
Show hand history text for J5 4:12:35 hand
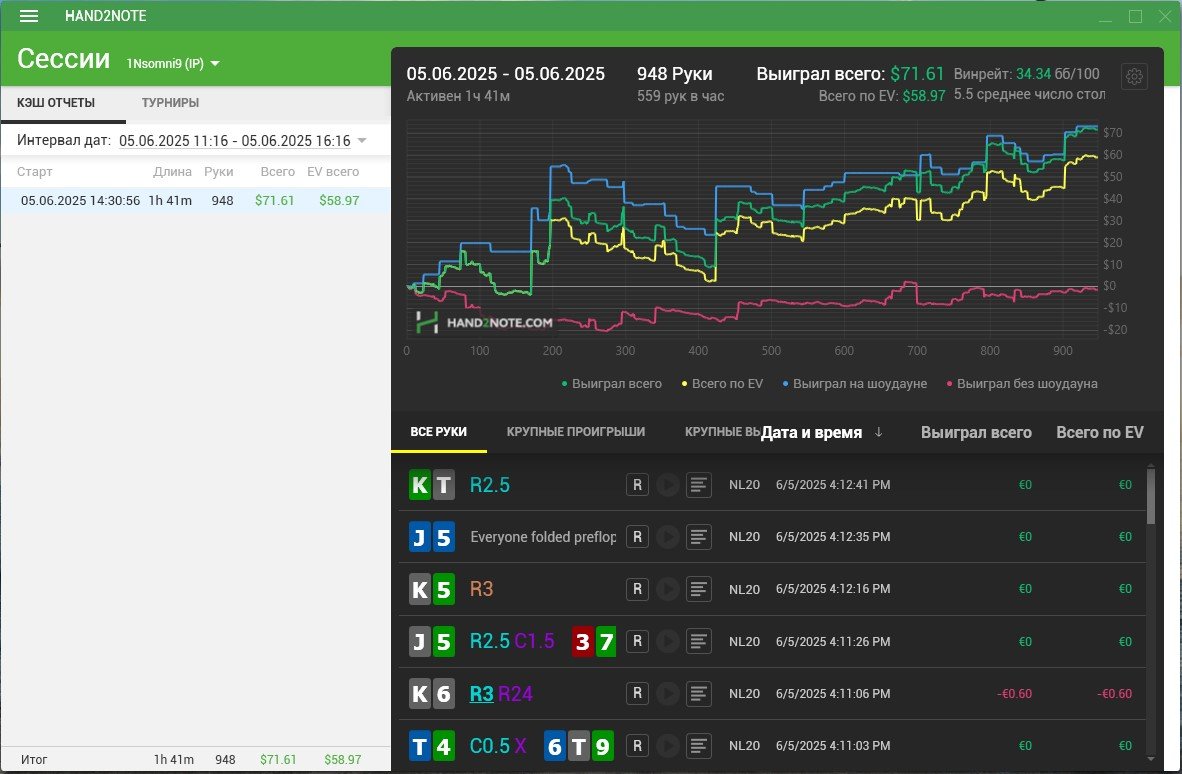[x=699, y=537]
